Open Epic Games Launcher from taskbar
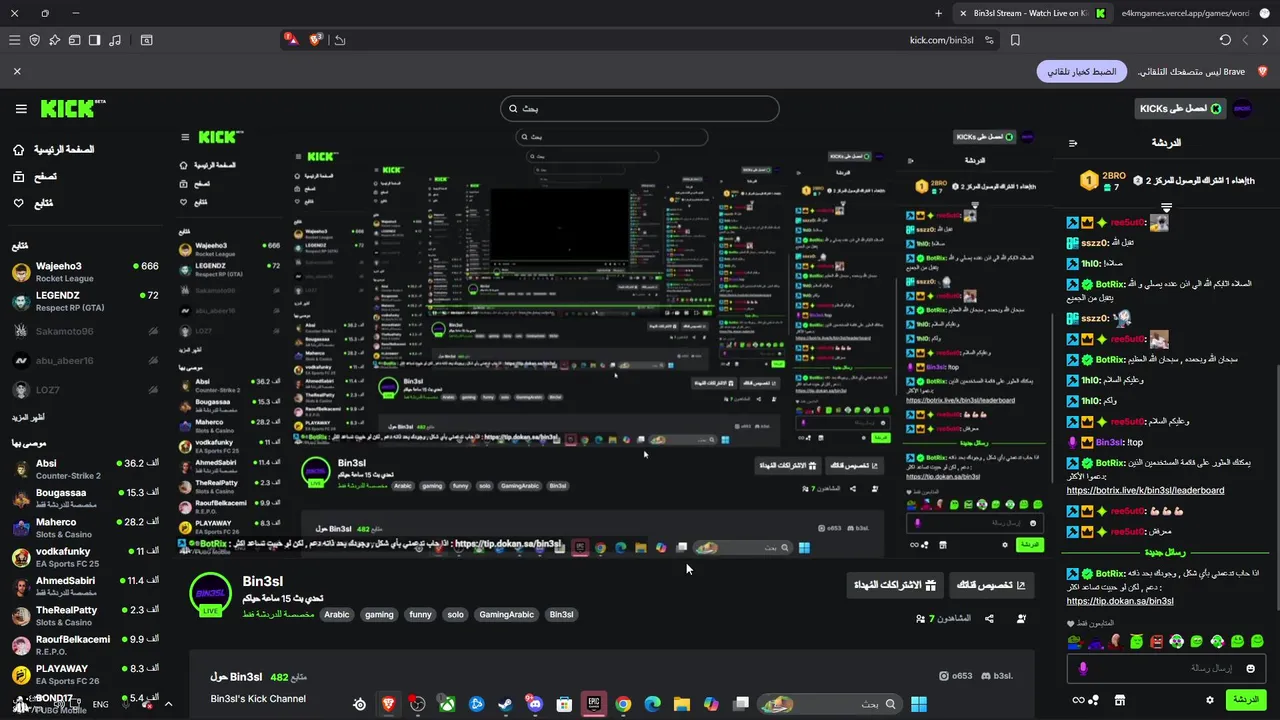The height and width of the screenshot is (720, 1280). point(593,704)
